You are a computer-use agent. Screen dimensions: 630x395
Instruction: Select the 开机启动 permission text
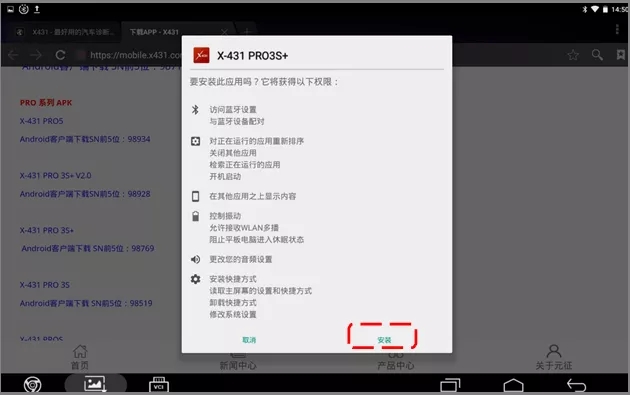(225, 176)
